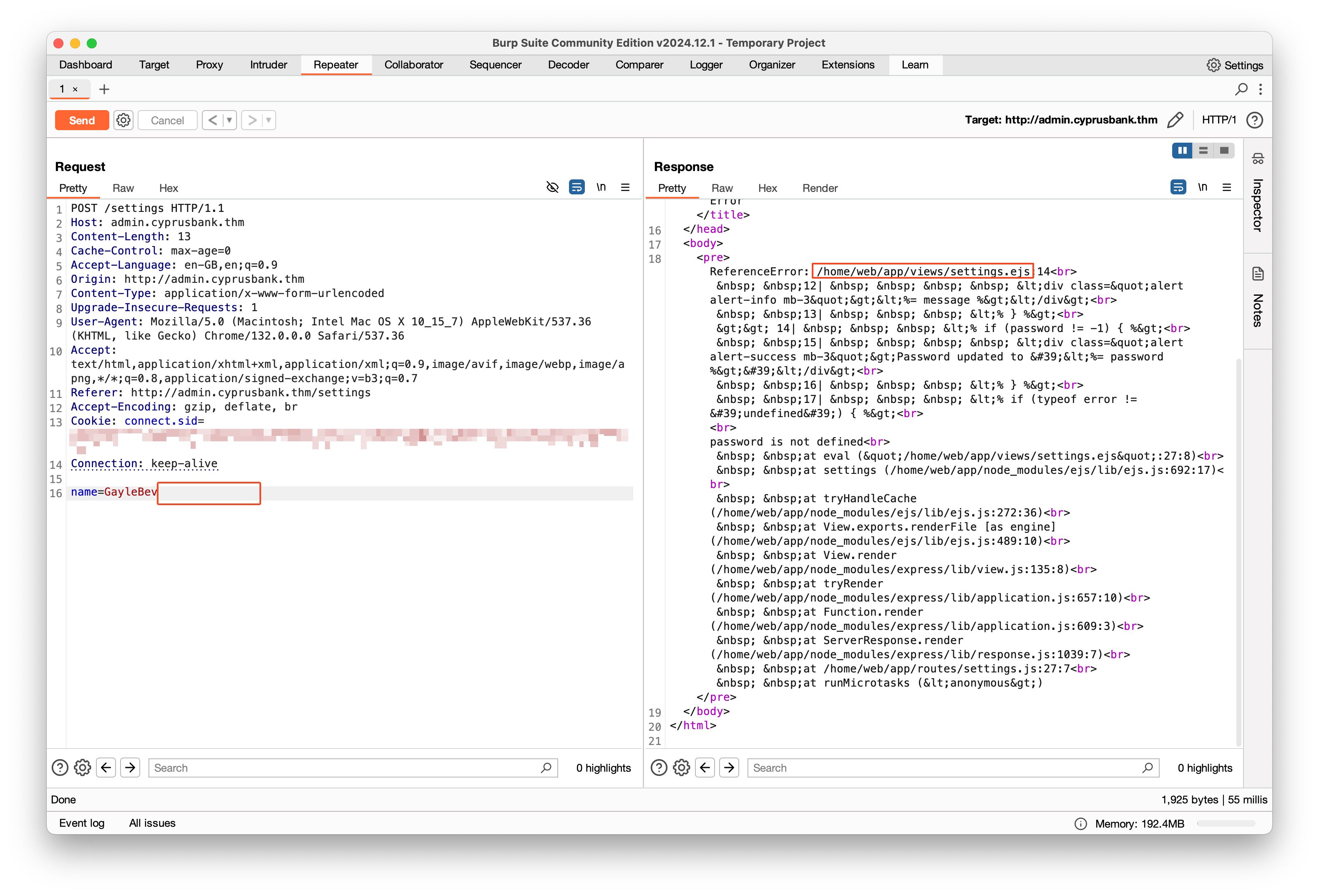Select combined tabbed layout view

pos(1224,150)
